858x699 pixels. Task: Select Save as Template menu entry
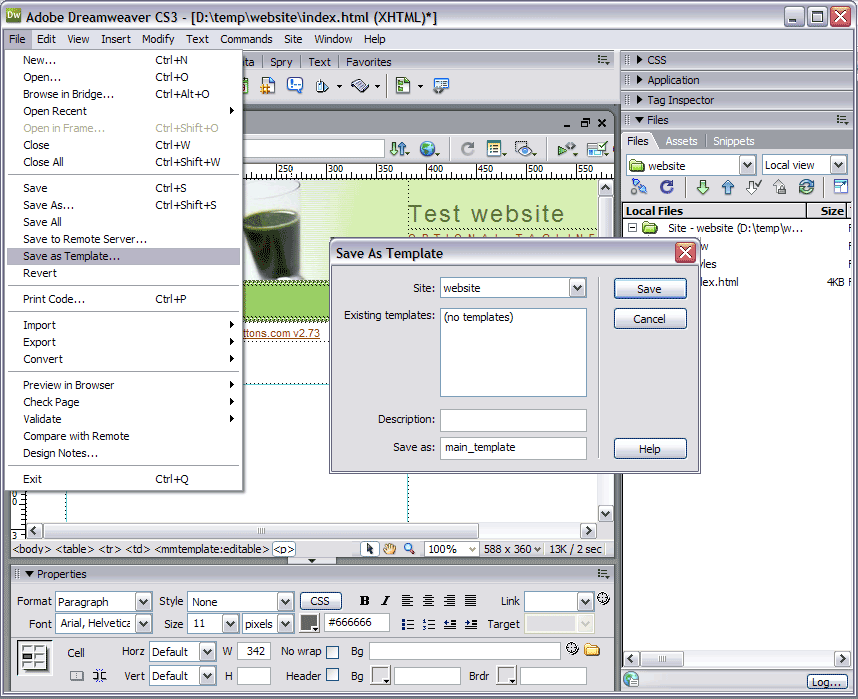point(124,256)
